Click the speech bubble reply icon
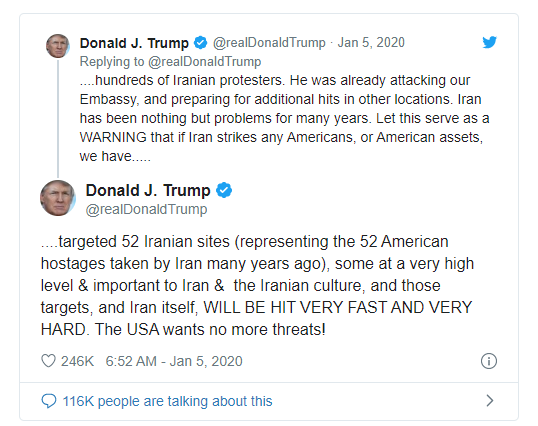The width and height of the screenshot is (538, 426). click(49, 401)
